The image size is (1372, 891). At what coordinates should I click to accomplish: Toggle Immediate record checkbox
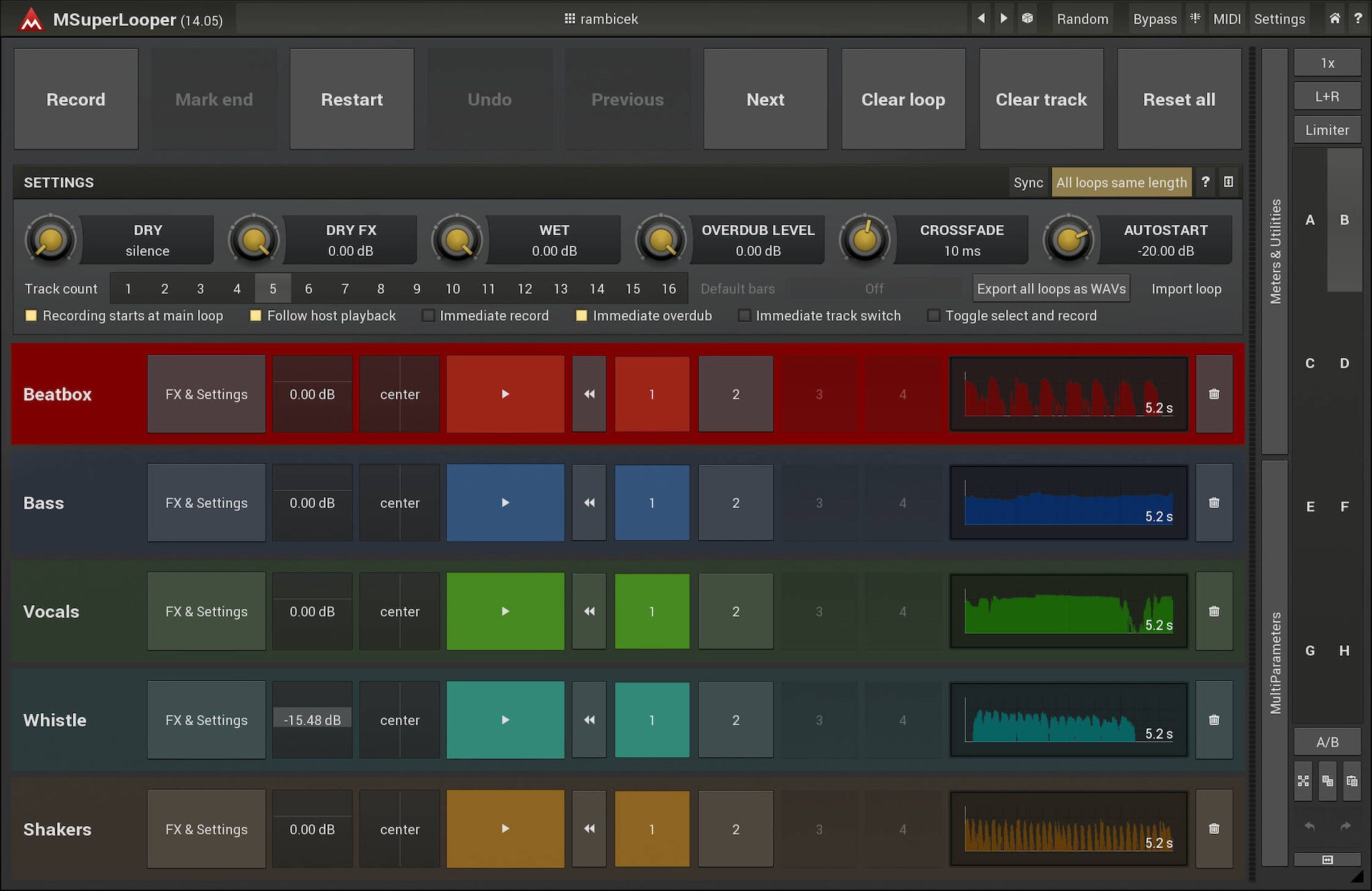(x=429, y=316)
